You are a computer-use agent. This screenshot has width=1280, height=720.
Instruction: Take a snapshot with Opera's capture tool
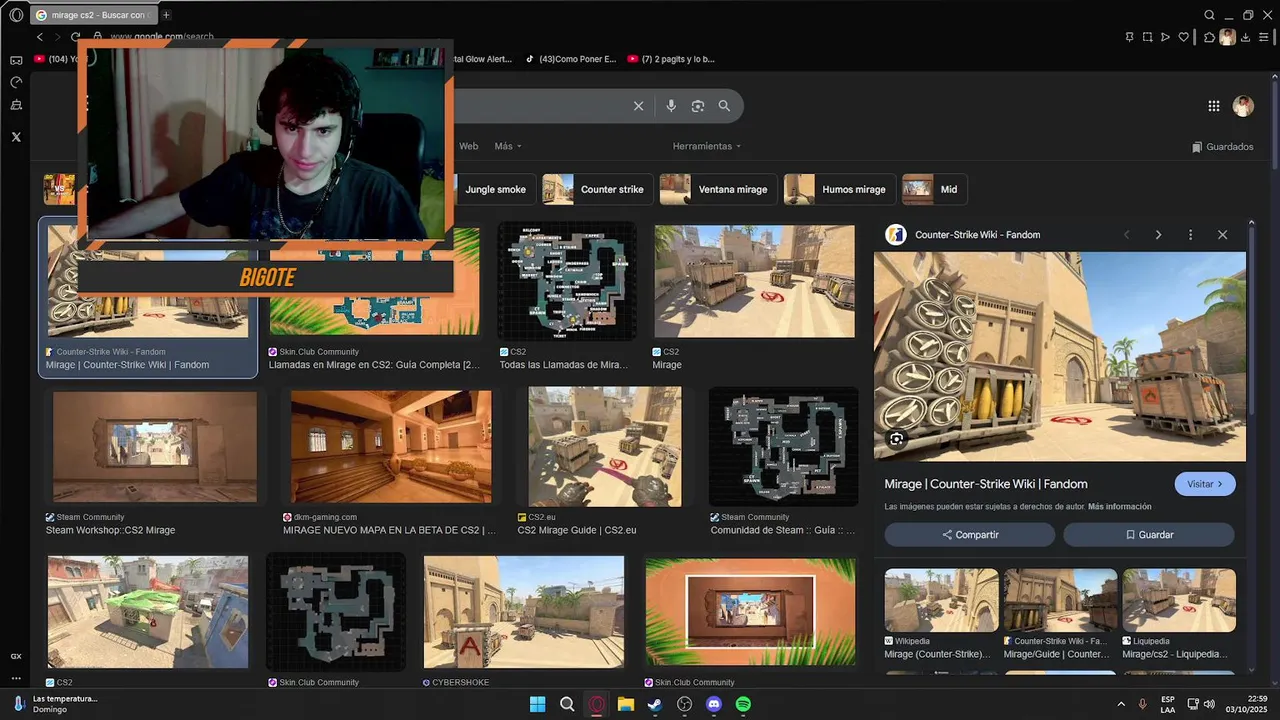[x=1147, y=37]
